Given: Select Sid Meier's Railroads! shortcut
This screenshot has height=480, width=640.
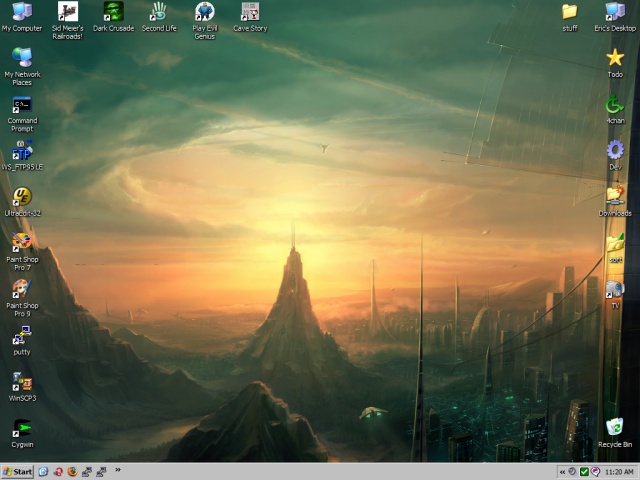Looking at the screenshot, I should (x=67, y=20).
